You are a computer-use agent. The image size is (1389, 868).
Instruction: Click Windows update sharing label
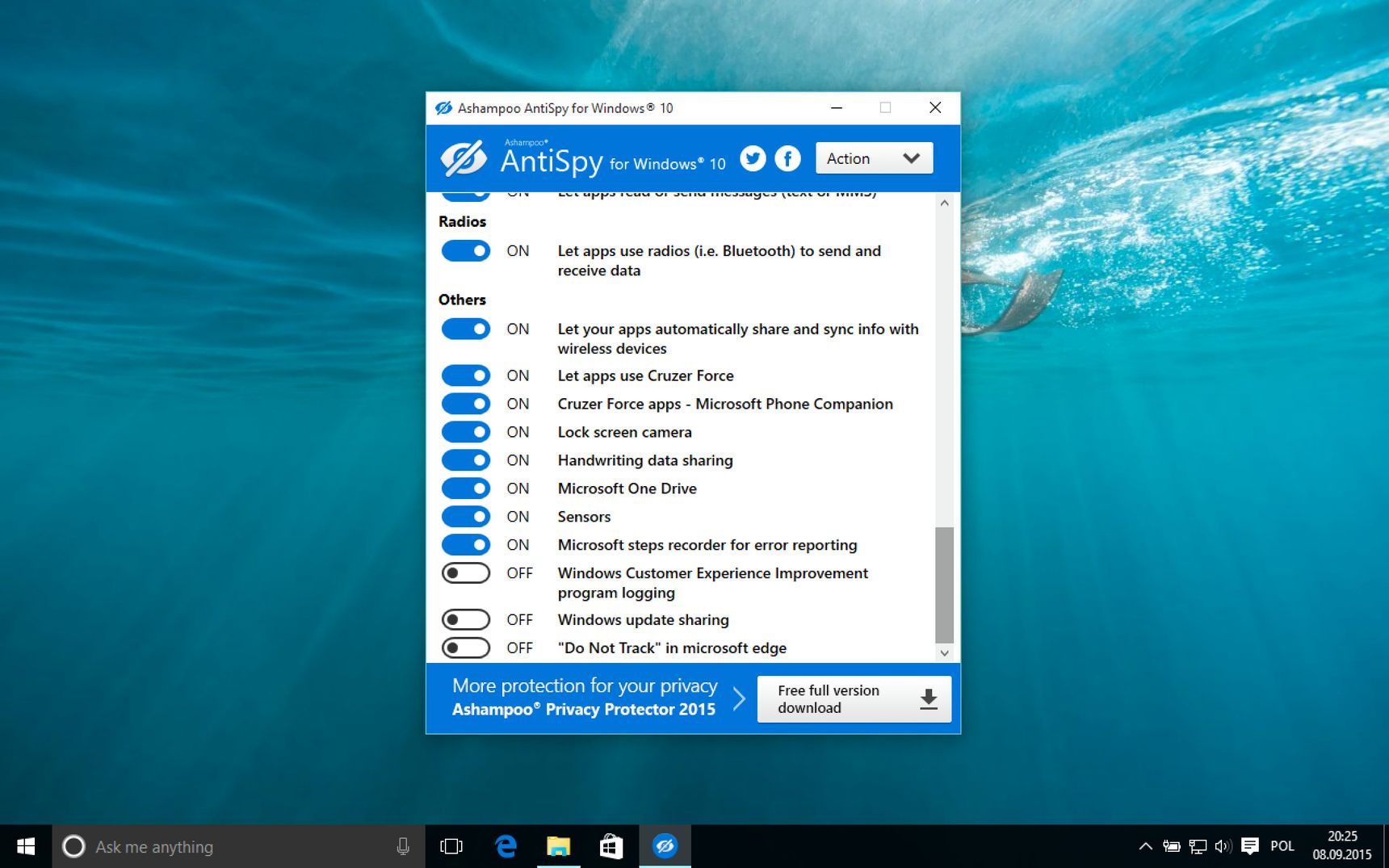pyautogui.click(x=644, y=620)
